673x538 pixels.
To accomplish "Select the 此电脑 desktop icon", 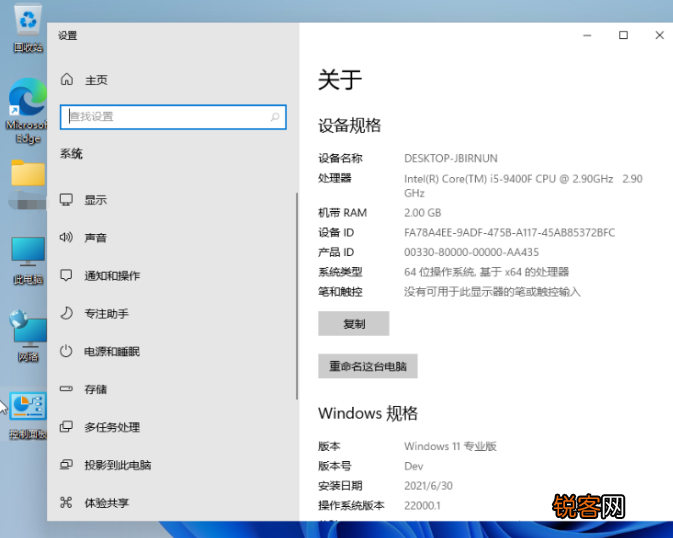I will point(28,261).
